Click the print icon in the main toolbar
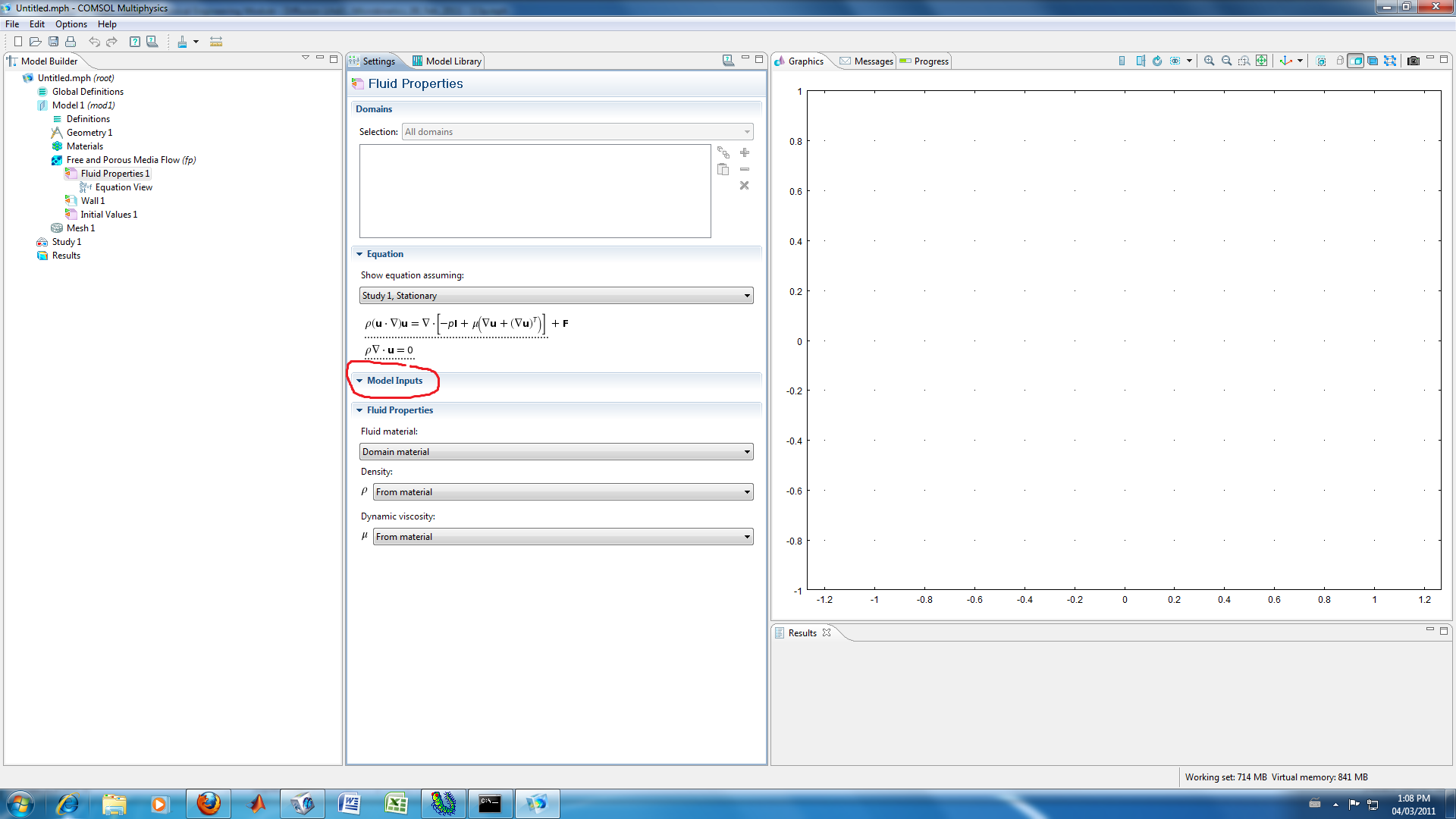The image size is (1456, 819). [71, 42]
